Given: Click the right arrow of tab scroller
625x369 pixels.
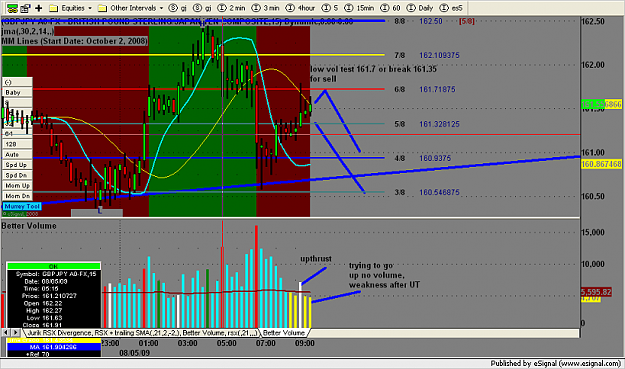Looking at the screenshot, I should point(16,332).
